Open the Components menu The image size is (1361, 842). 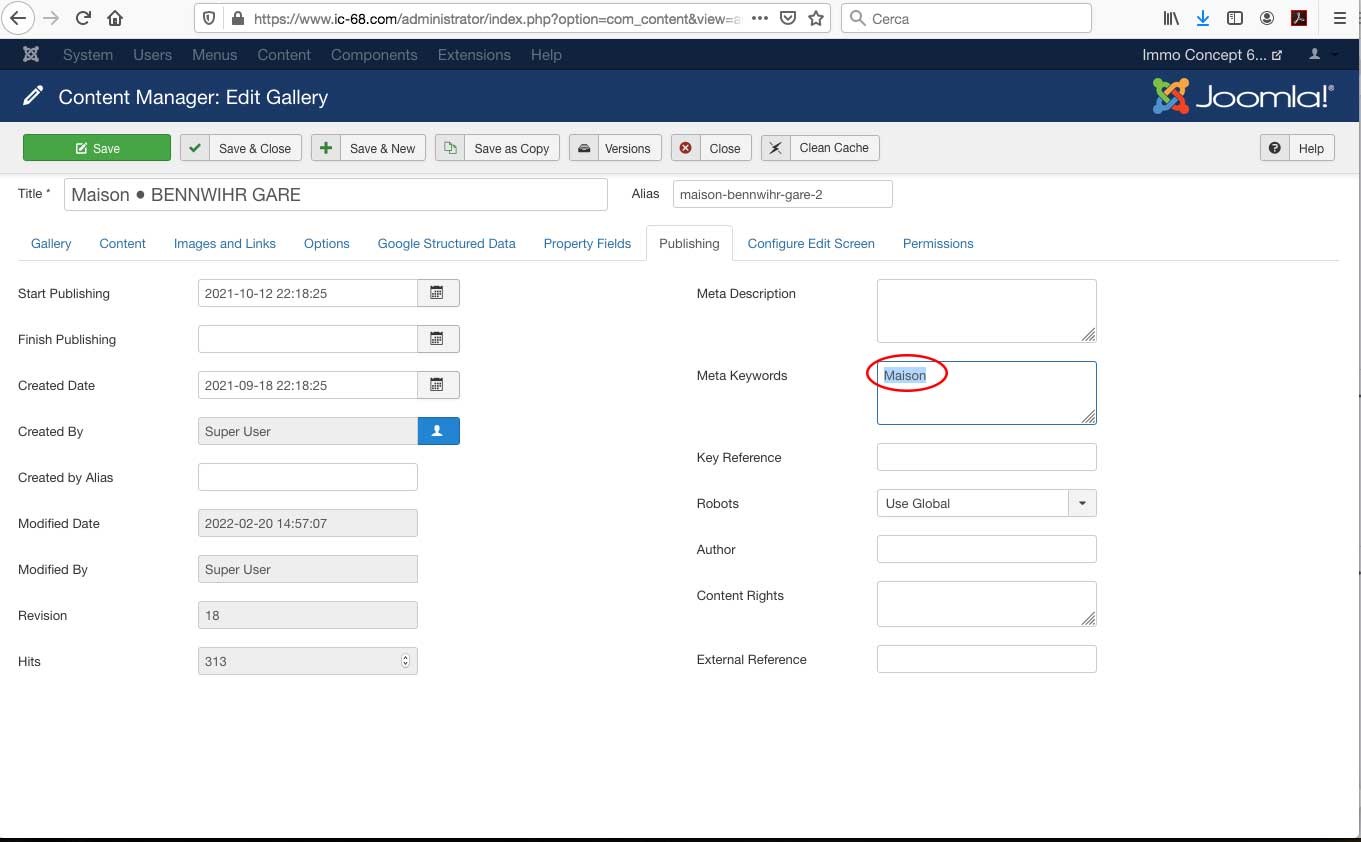(374, 55)
